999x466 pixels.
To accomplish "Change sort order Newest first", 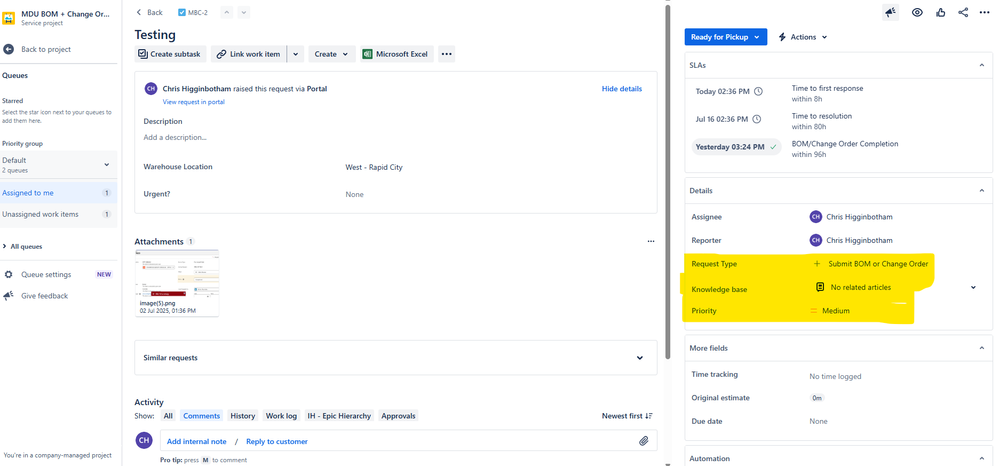I will pyautogui.click(x=627, y=416).
